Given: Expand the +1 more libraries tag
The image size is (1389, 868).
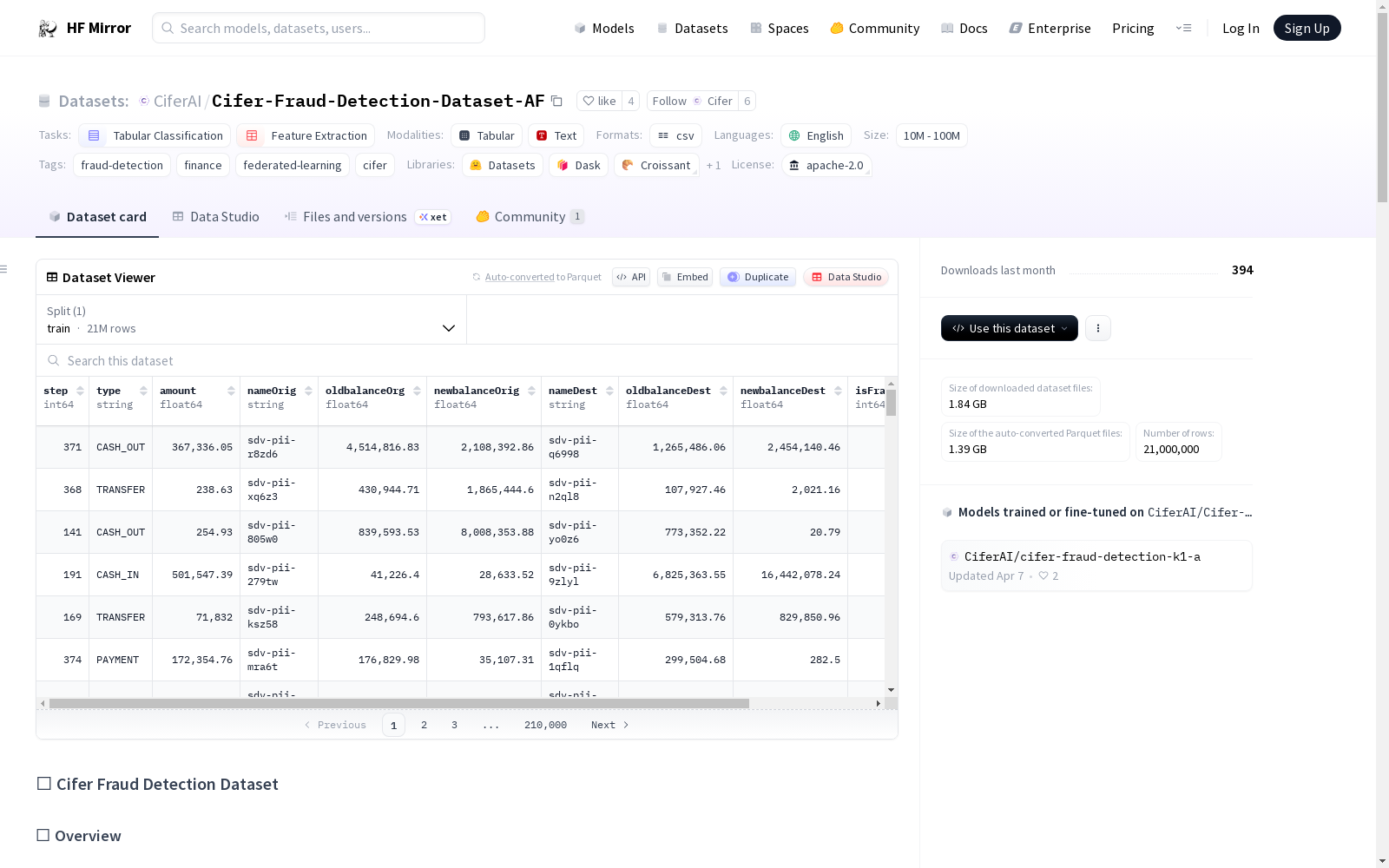Looking at the screenshot, I should point(714,165).
